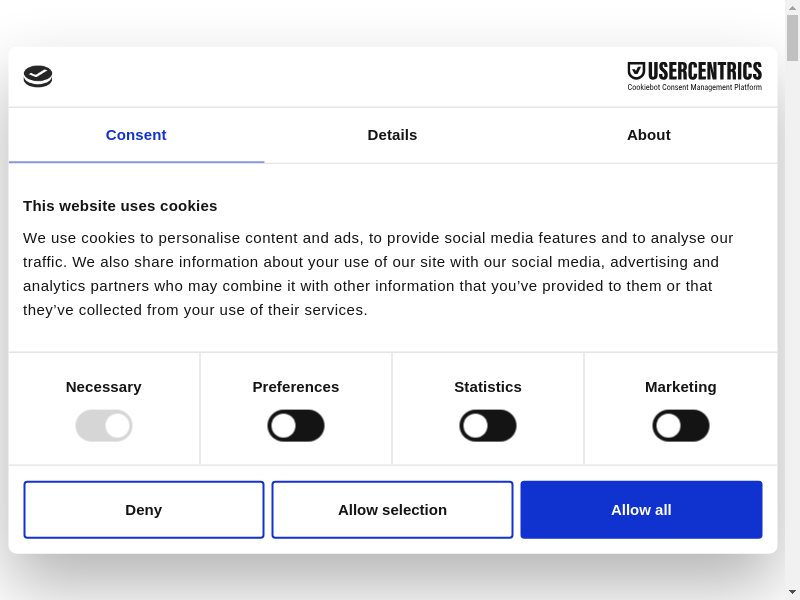
Task: Click the scrollbar down arrow
Action: (792, 592)
